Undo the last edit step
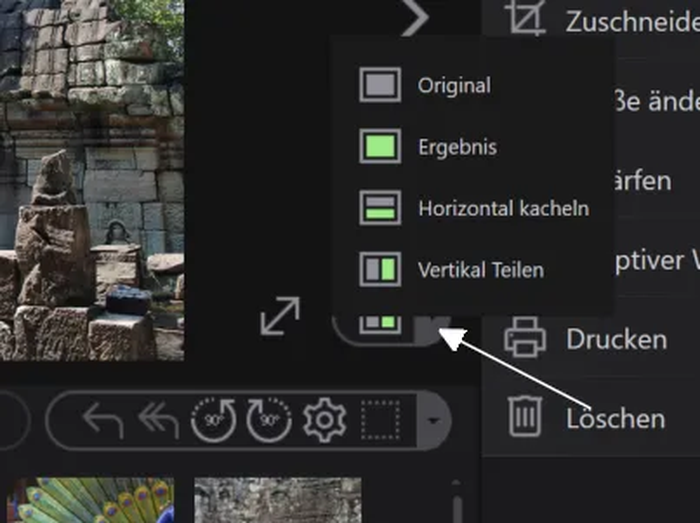 [104, 421]
